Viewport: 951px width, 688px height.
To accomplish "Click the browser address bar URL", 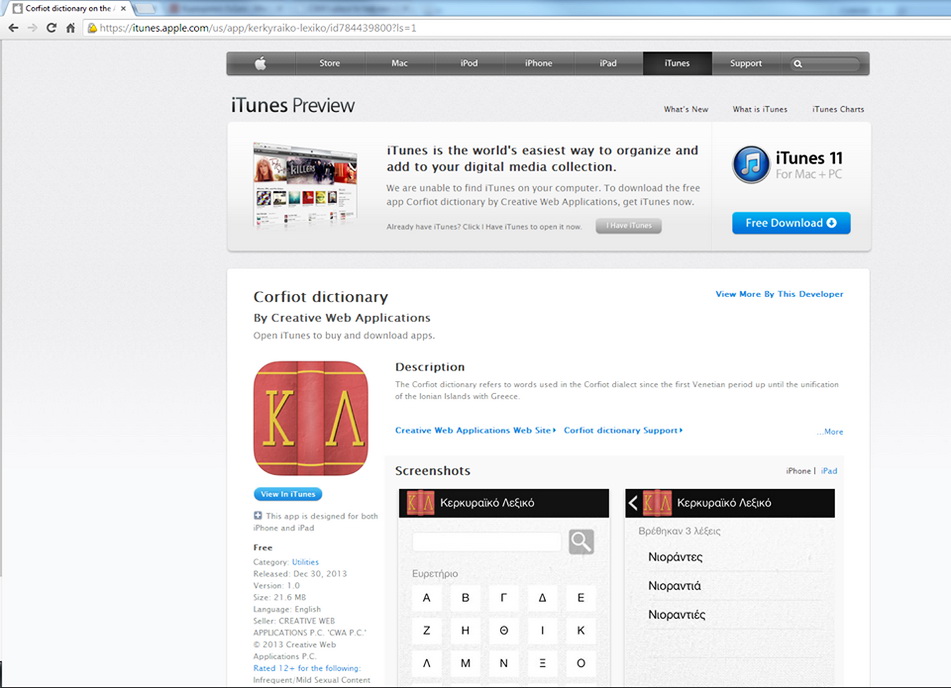I will 258,28.
